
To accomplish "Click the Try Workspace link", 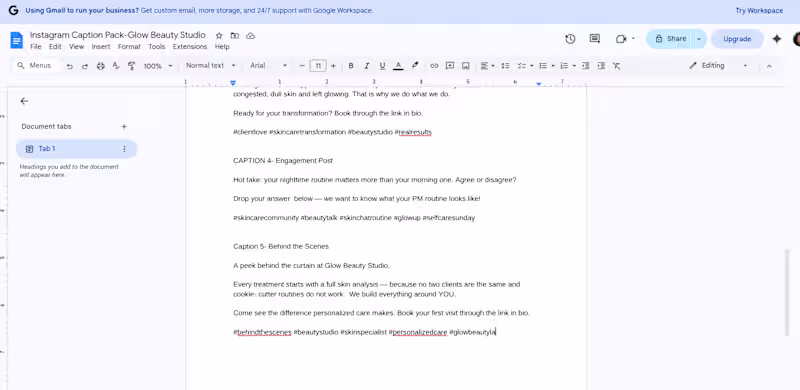I will (759, 10).
